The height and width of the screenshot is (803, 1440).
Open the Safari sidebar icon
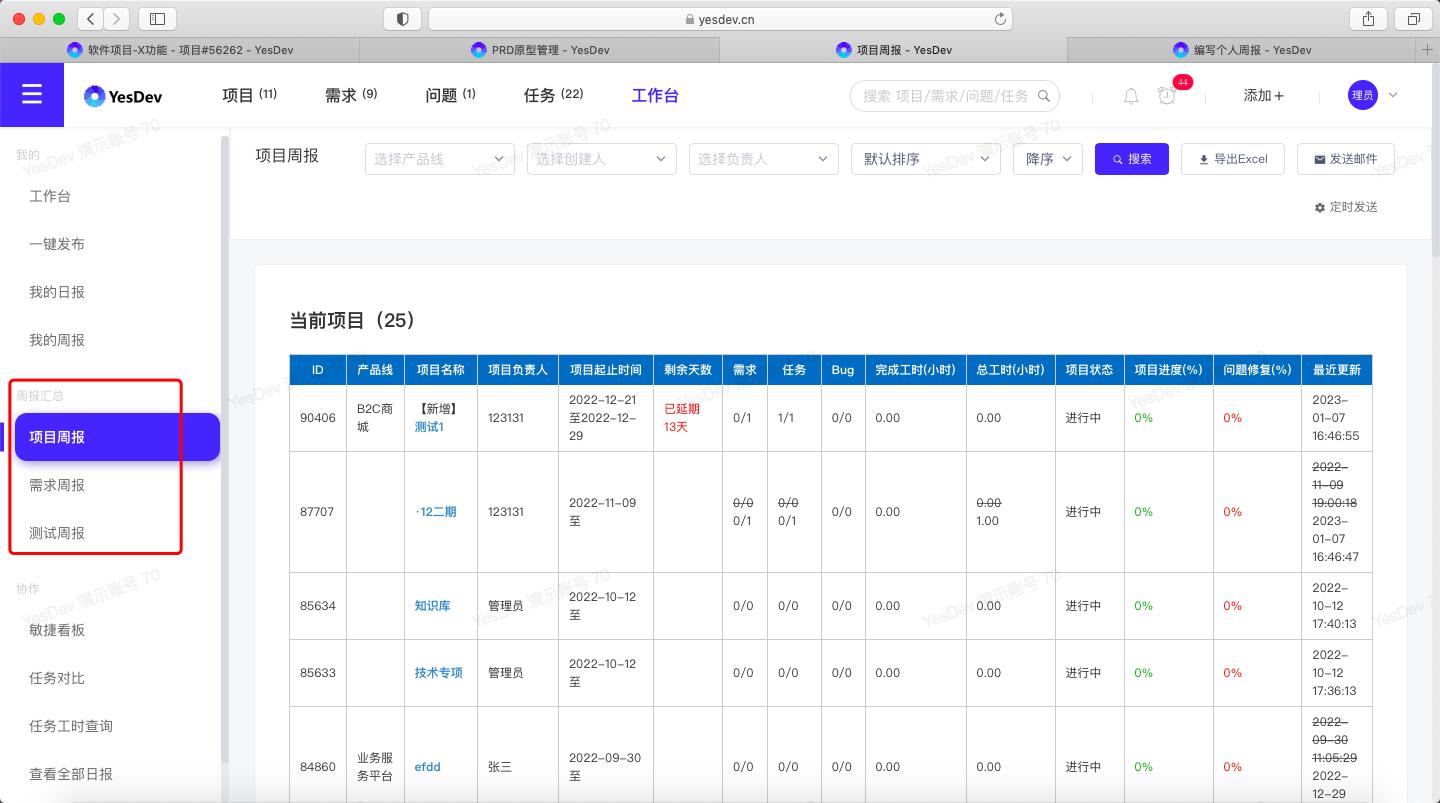(x=156, y=18)
